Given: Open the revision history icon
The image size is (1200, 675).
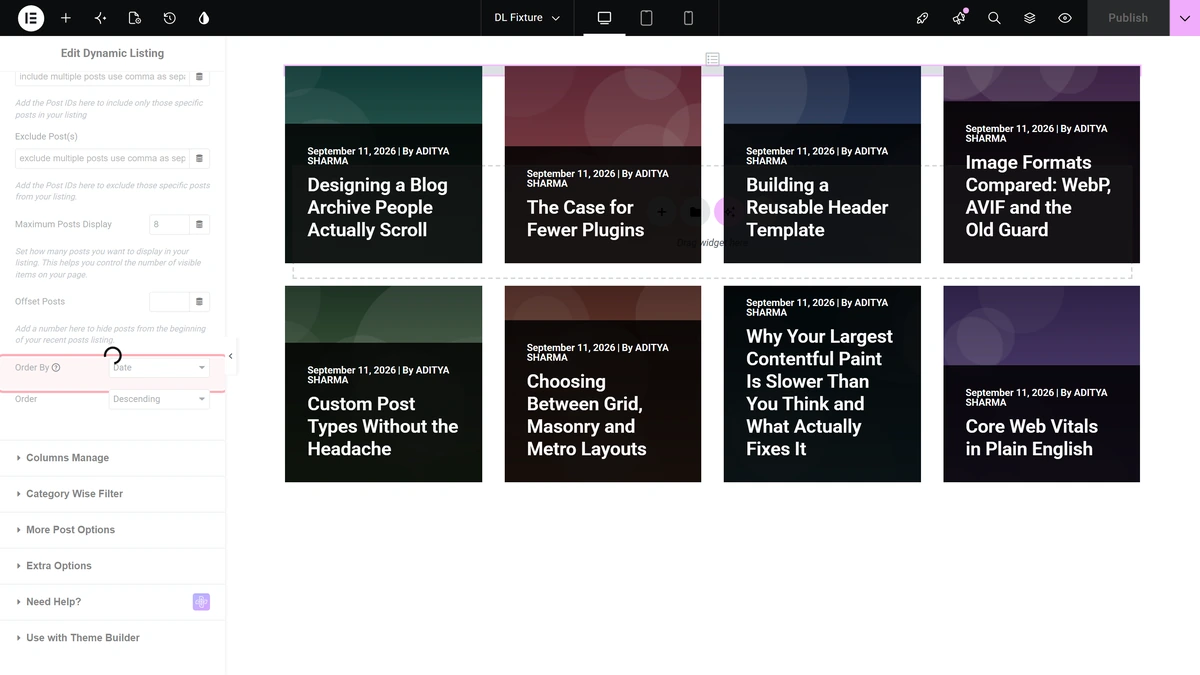Looking at the screenshot, I should pyautogui.click(x=169, y=18).
